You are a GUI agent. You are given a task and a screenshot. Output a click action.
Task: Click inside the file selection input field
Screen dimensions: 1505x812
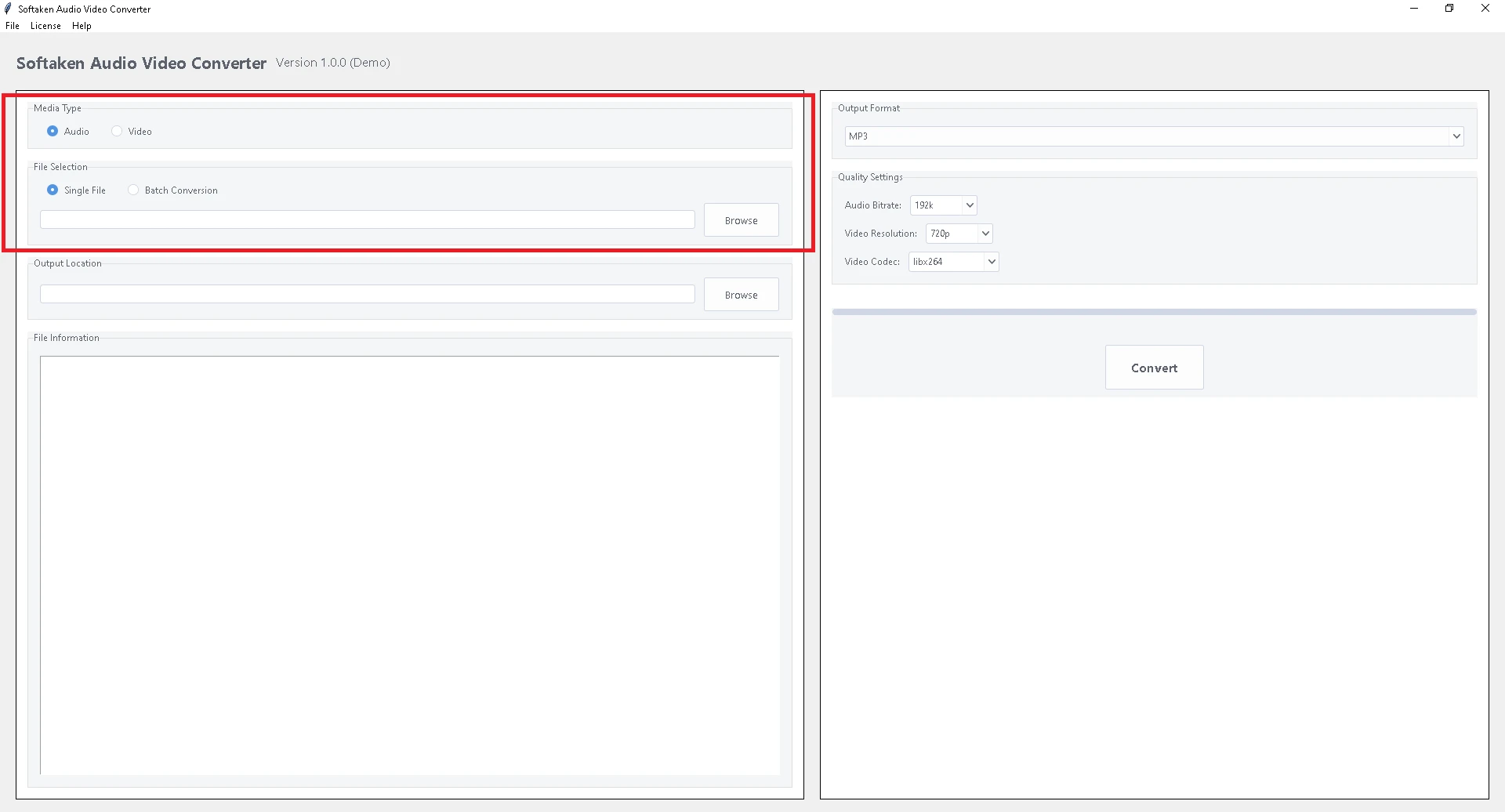tap(367, 219)
